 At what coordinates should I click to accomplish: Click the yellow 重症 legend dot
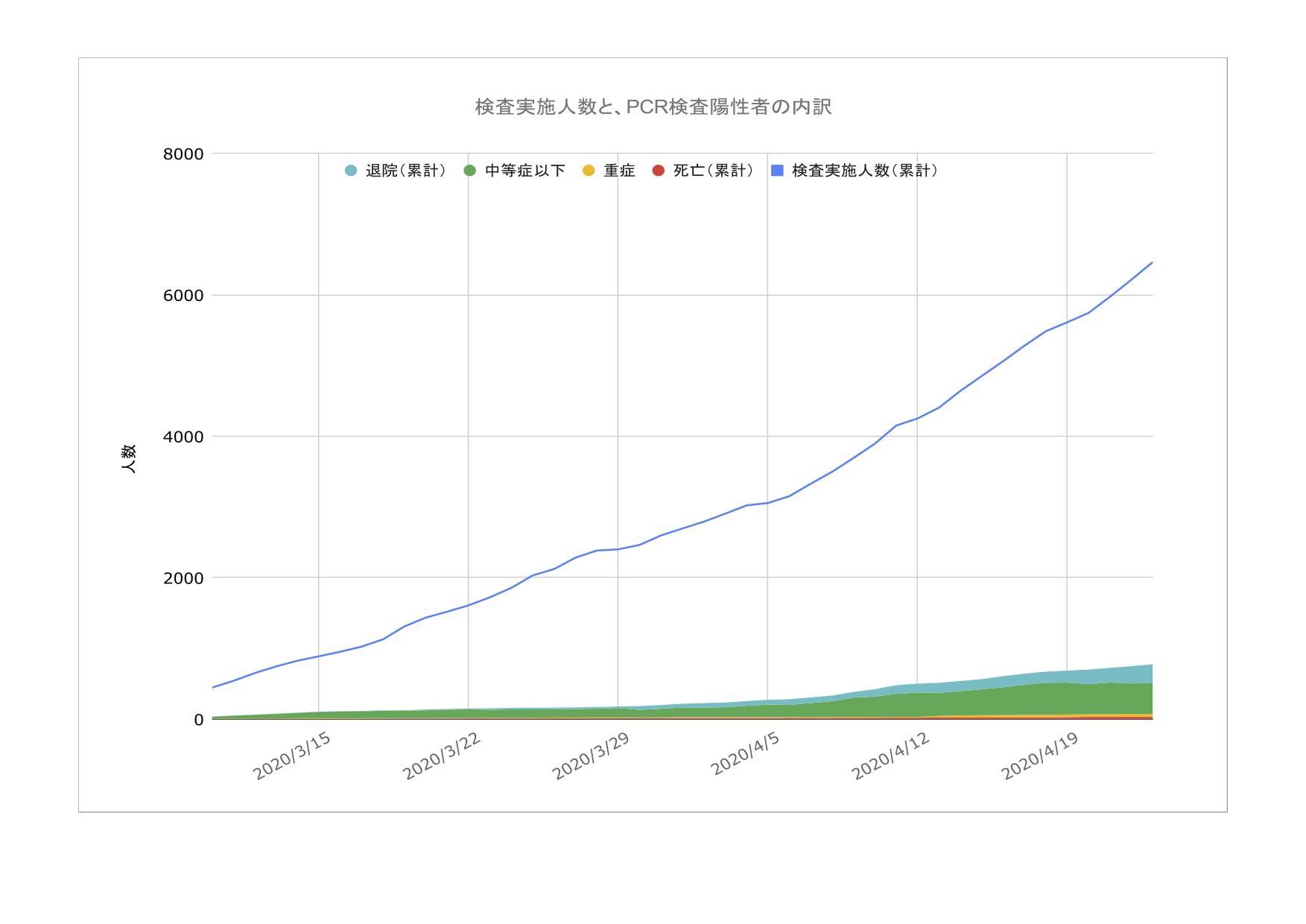589,171
